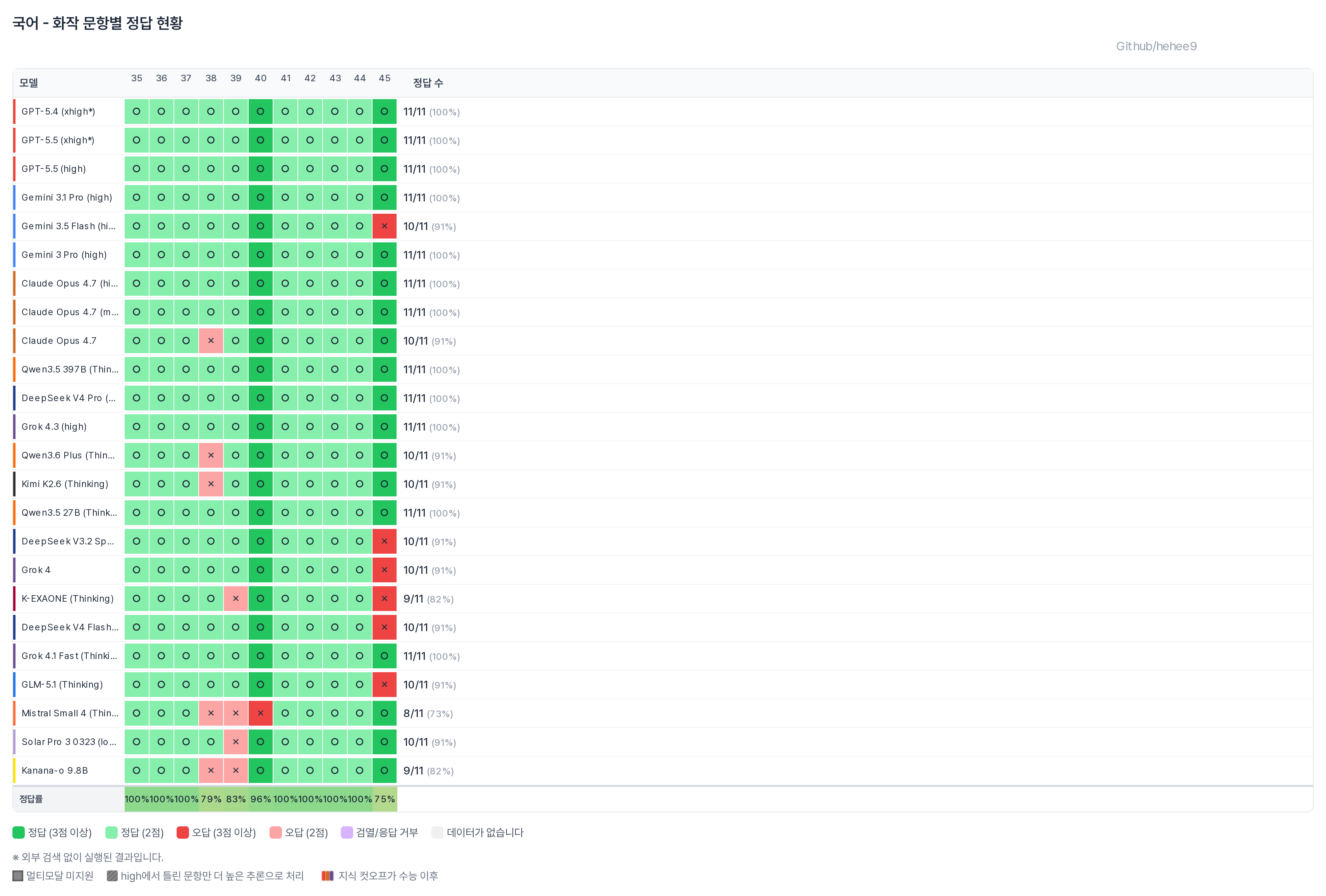Click the K-EXAONE (Thinking) model name
Viewport: 1326px width, 896px height.
pyautogui.click(x=68, y=599)
